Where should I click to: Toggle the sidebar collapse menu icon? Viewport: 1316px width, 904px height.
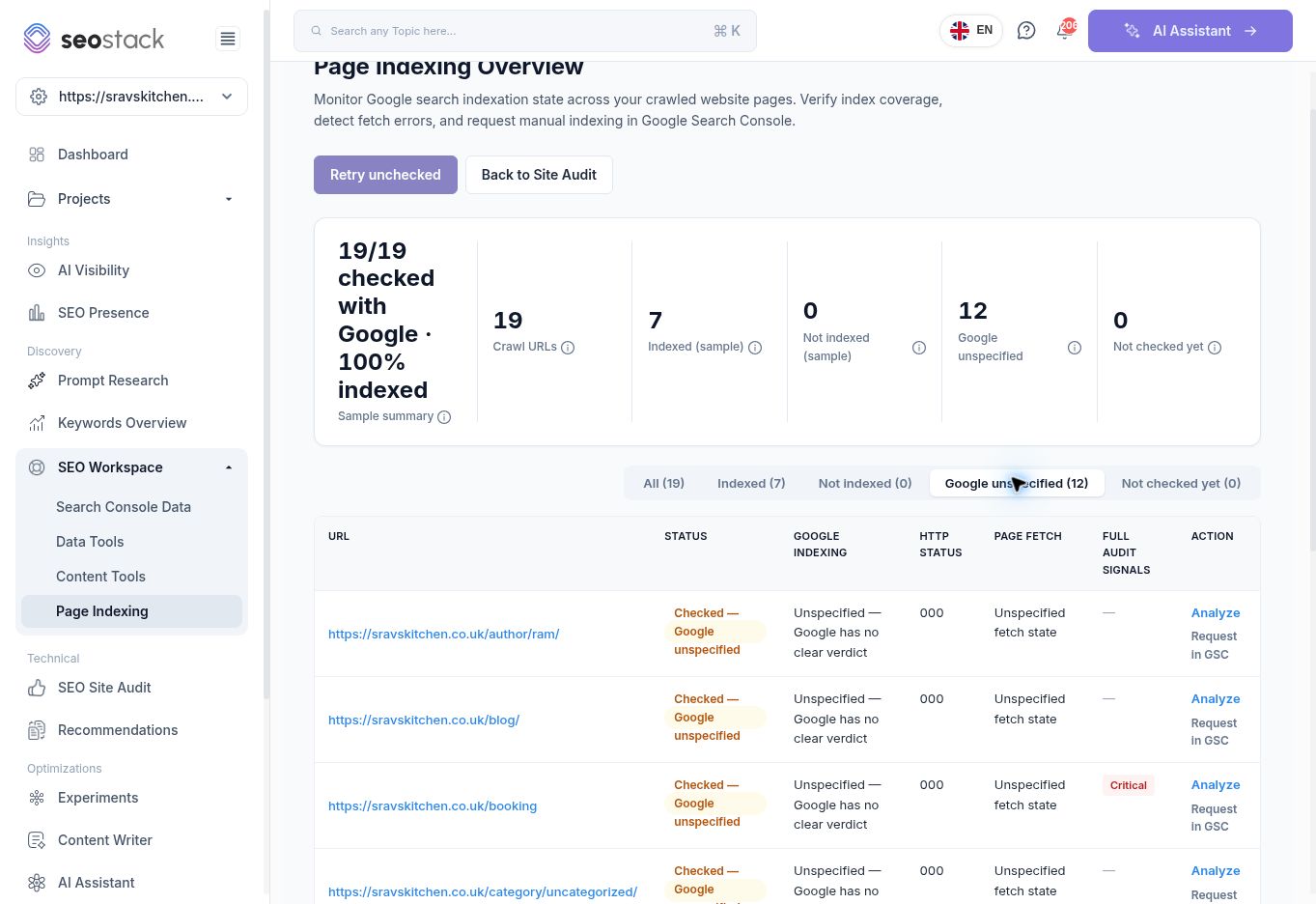[228, 39]
